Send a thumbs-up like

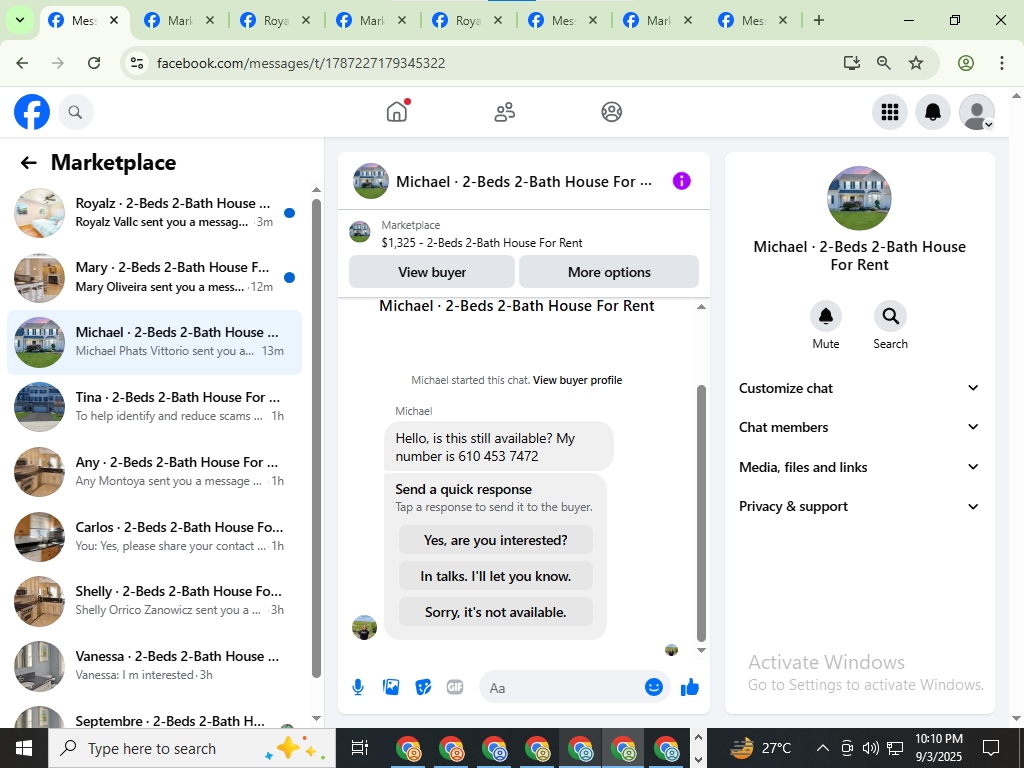click(690, 687)
